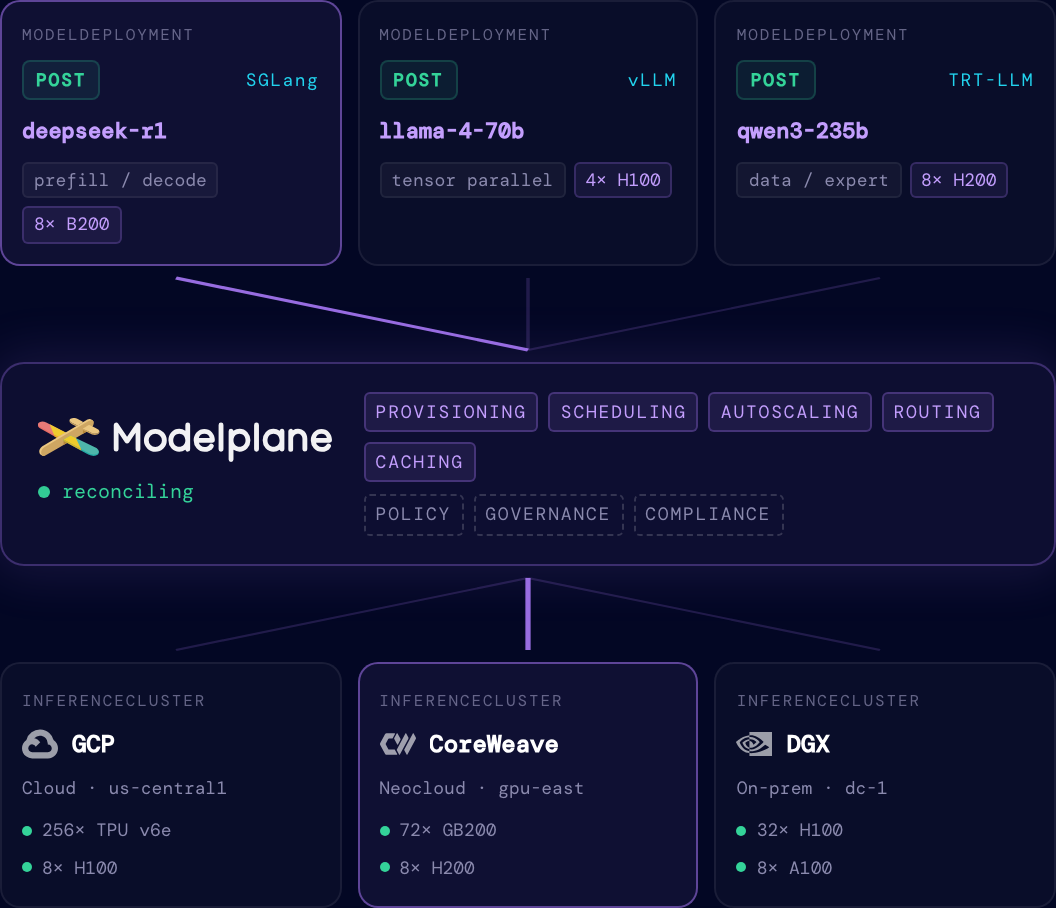1056x908 pixels.
Task: Click the CoreWeave logo icon
Action: 398,744
